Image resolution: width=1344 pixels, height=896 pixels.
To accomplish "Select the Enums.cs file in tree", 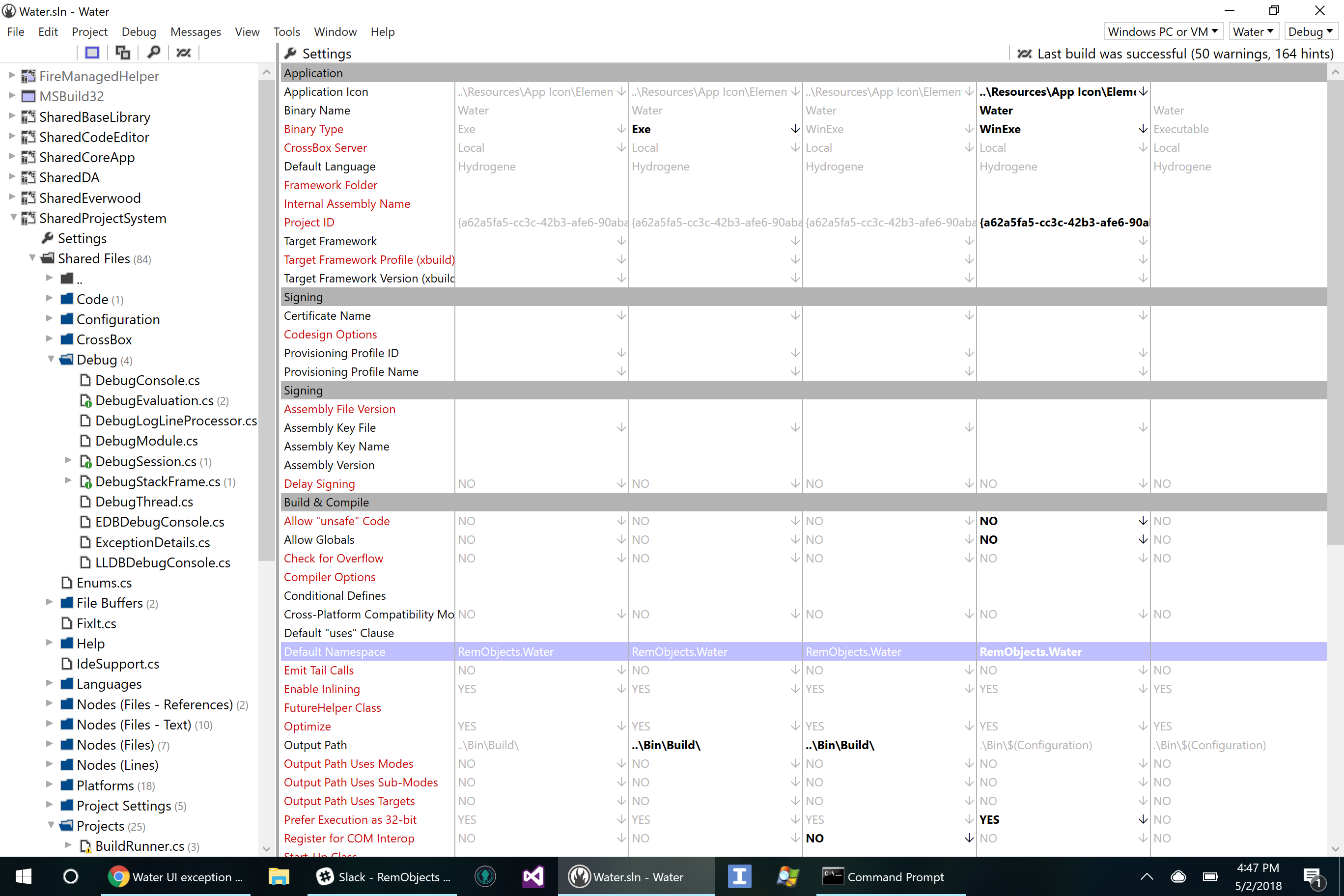I will tap(104, 582).
